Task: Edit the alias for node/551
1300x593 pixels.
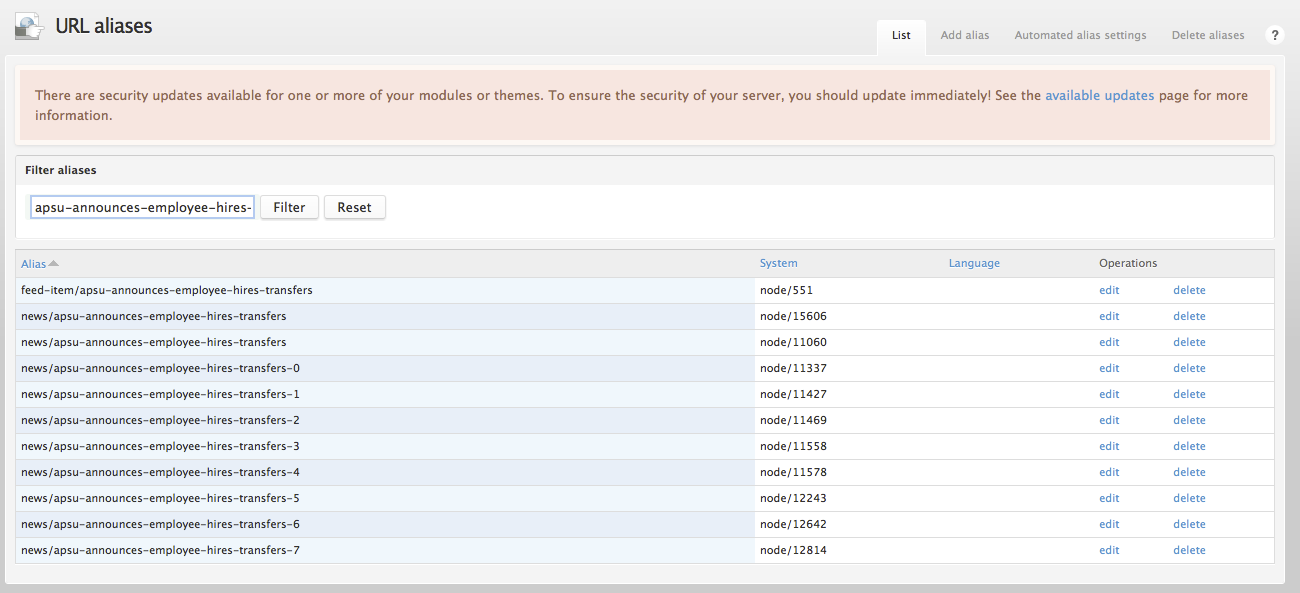Action: [1108, 289]
